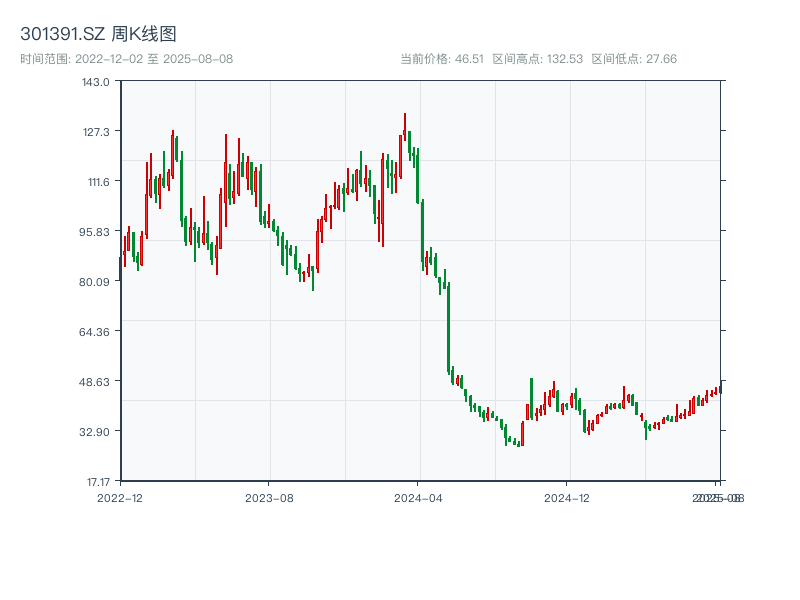Select the 111.6 price axis label
The width and height of the screenshot is (800, 600).
tap(95, 181)
